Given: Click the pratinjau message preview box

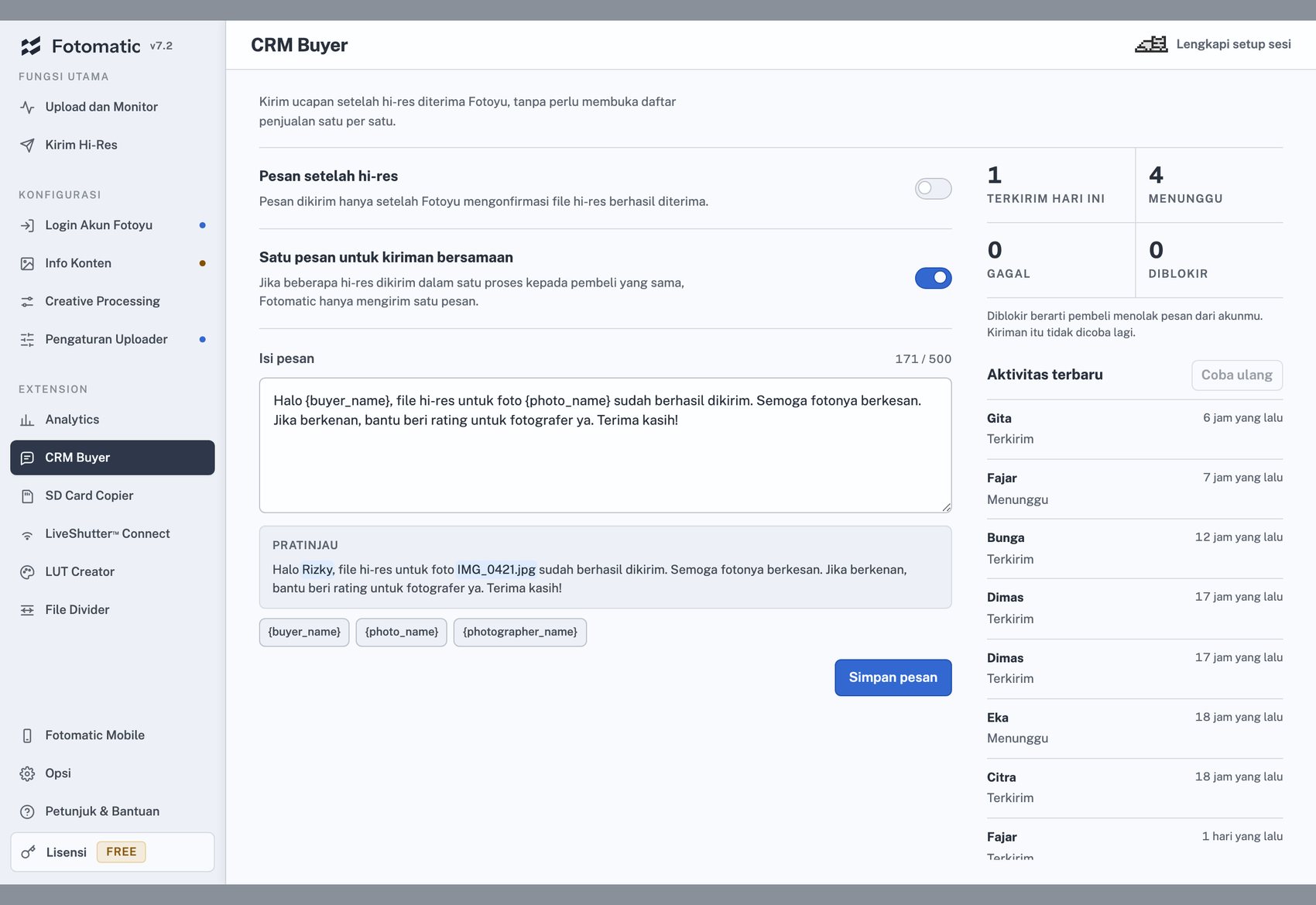Looking at the screenshot, I should (x=605, y=567).
